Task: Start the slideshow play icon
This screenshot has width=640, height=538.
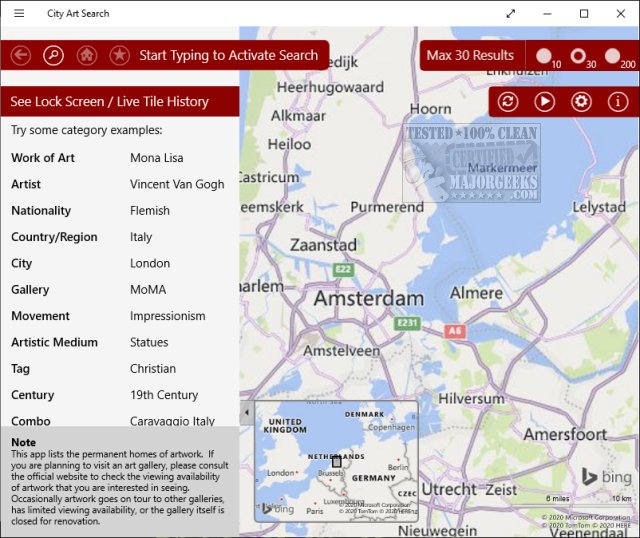Action: point(544,101)
